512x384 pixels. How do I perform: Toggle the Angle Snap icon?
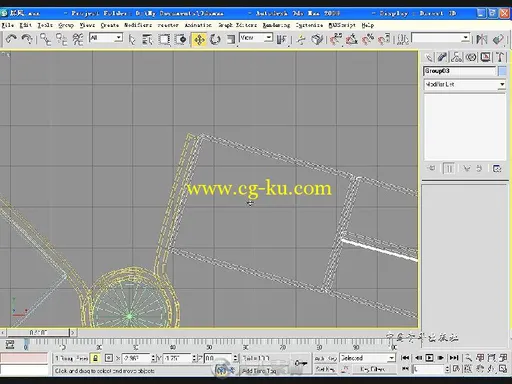click(x=352, y=39)
